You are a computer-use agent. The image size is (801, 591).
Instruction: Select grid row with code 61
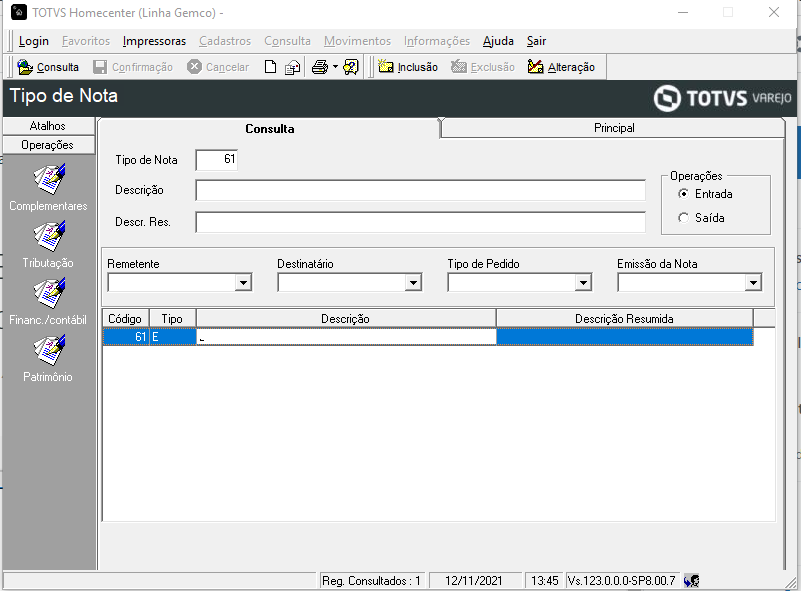[428, 337]
